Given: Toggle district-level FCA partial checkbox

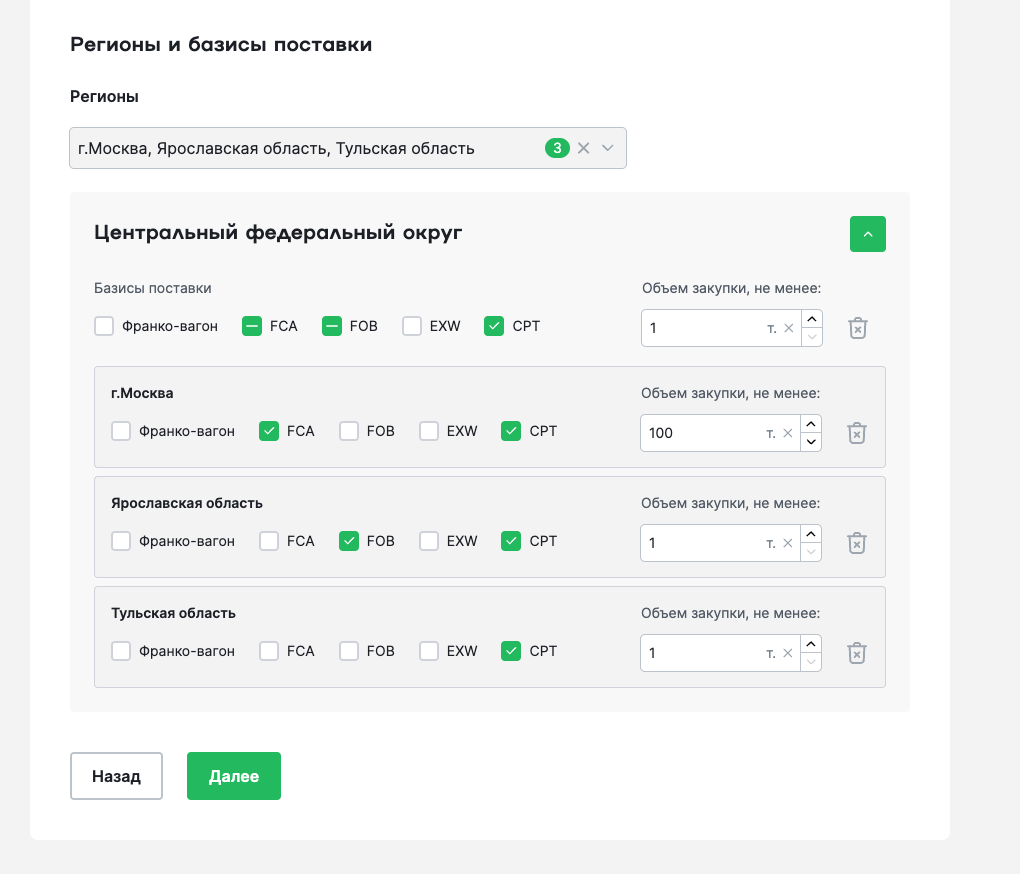Looking at the screenshot, I should pos(252,326).
